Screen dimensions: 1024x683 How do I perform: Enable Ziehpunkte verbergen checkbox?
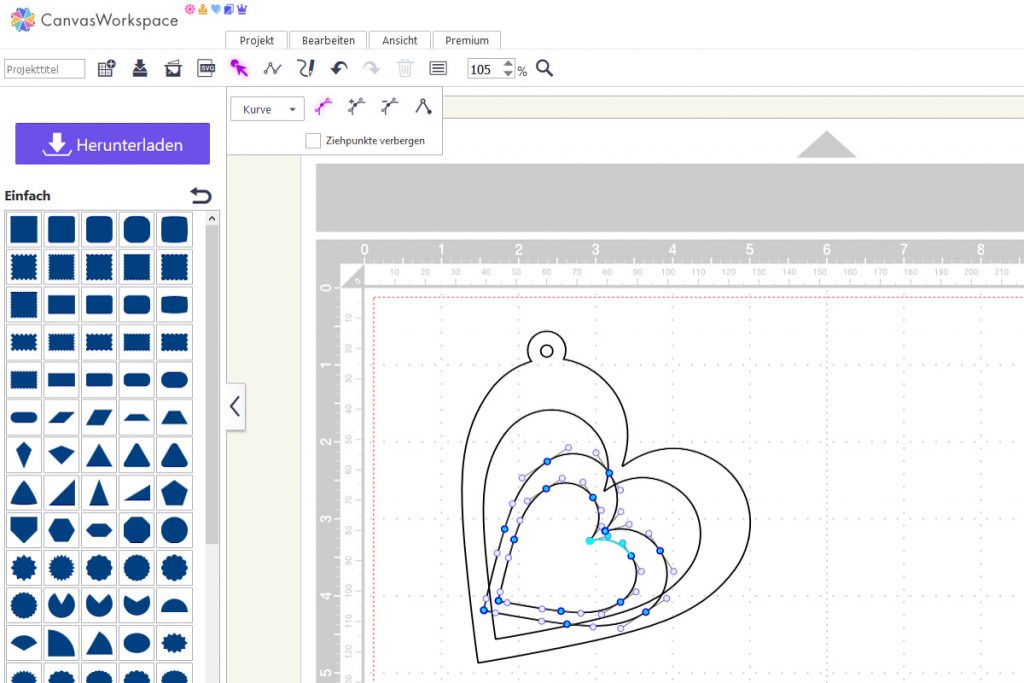313,141
